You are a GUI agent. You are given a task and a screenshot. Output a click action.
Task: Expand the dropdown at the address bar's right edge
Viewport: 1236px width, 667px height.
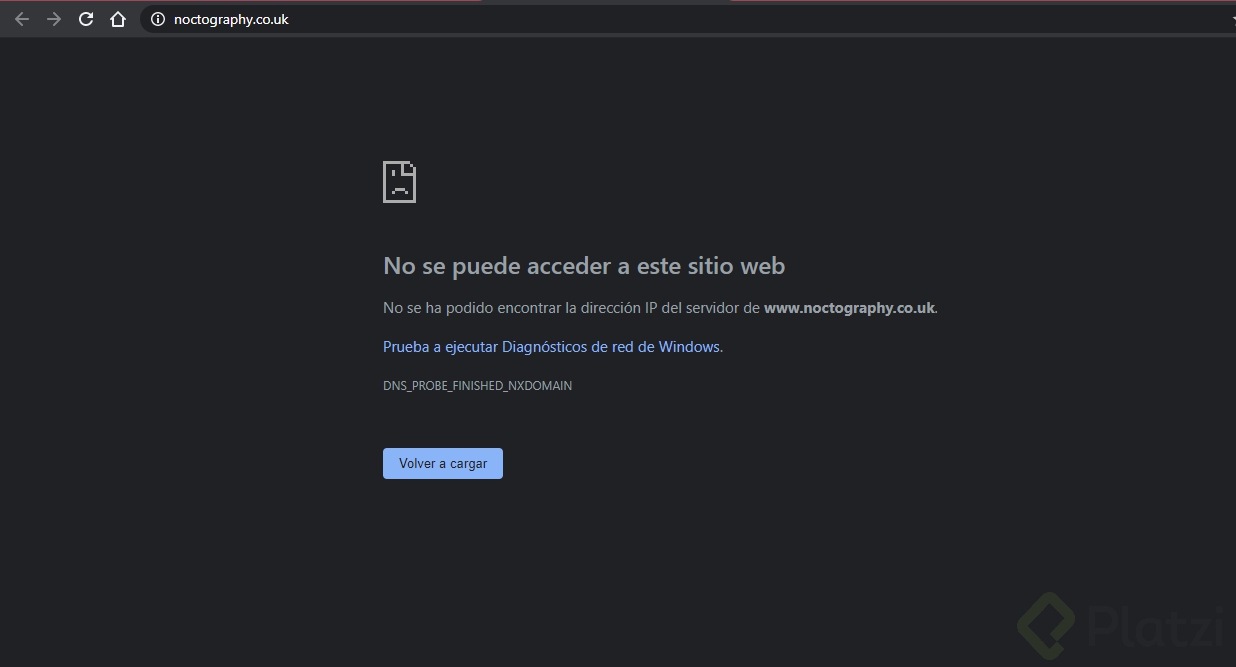1231,18
